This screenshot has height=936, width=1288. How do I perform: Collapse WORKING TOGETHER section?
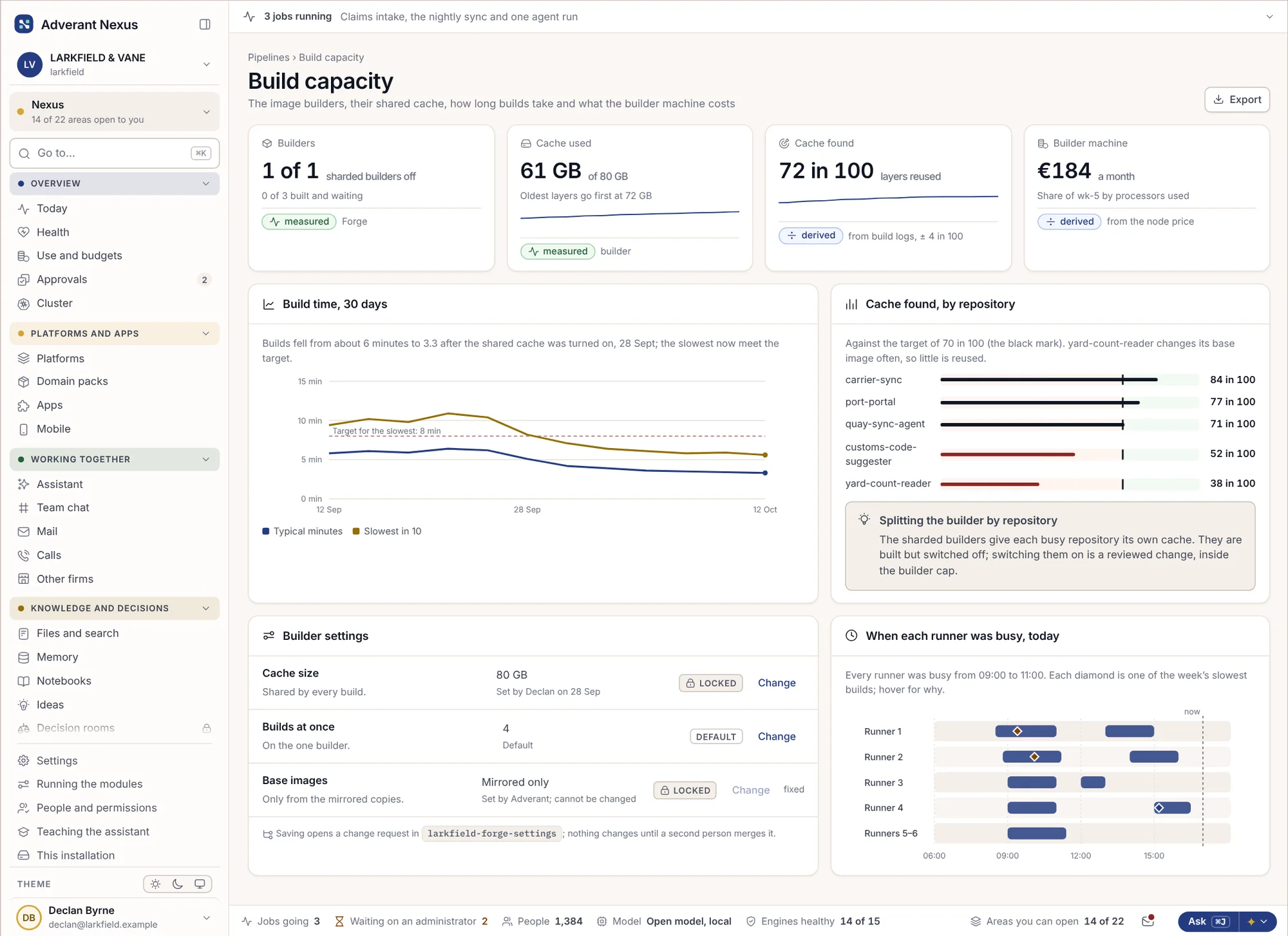tap(115, 459)
